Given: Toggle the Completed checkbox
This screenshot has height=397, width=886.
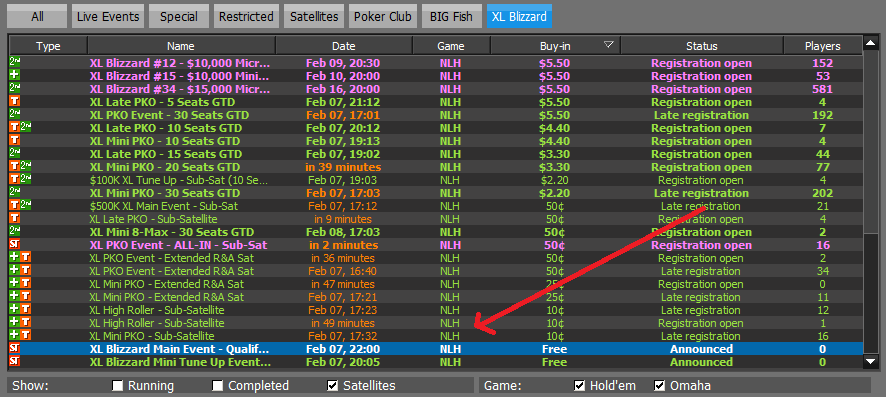Looking at the screenshot, I should tap(218, 386).
